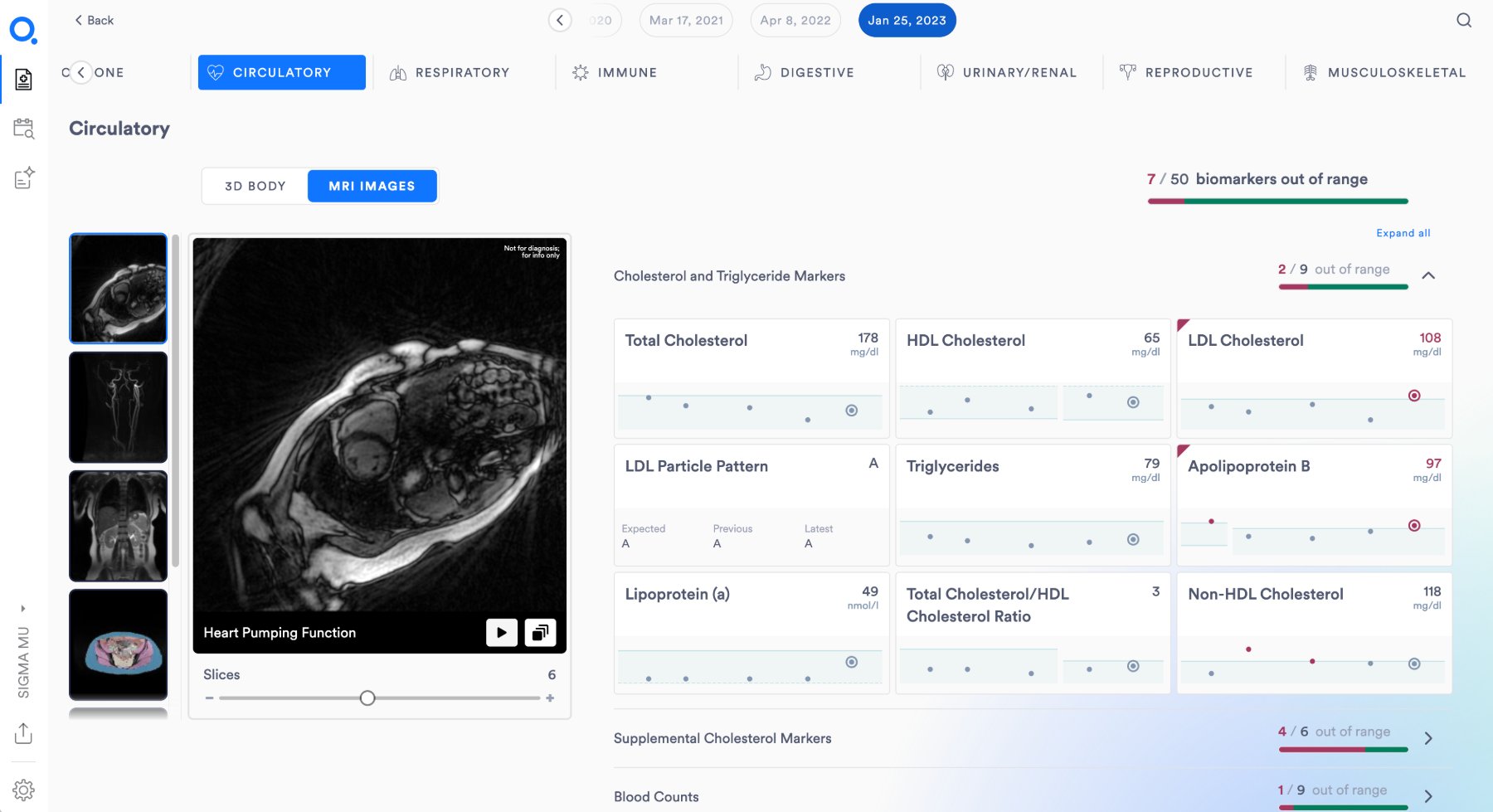
Task: Click the plus icon on Slices slider
Action: coord(550,698)
